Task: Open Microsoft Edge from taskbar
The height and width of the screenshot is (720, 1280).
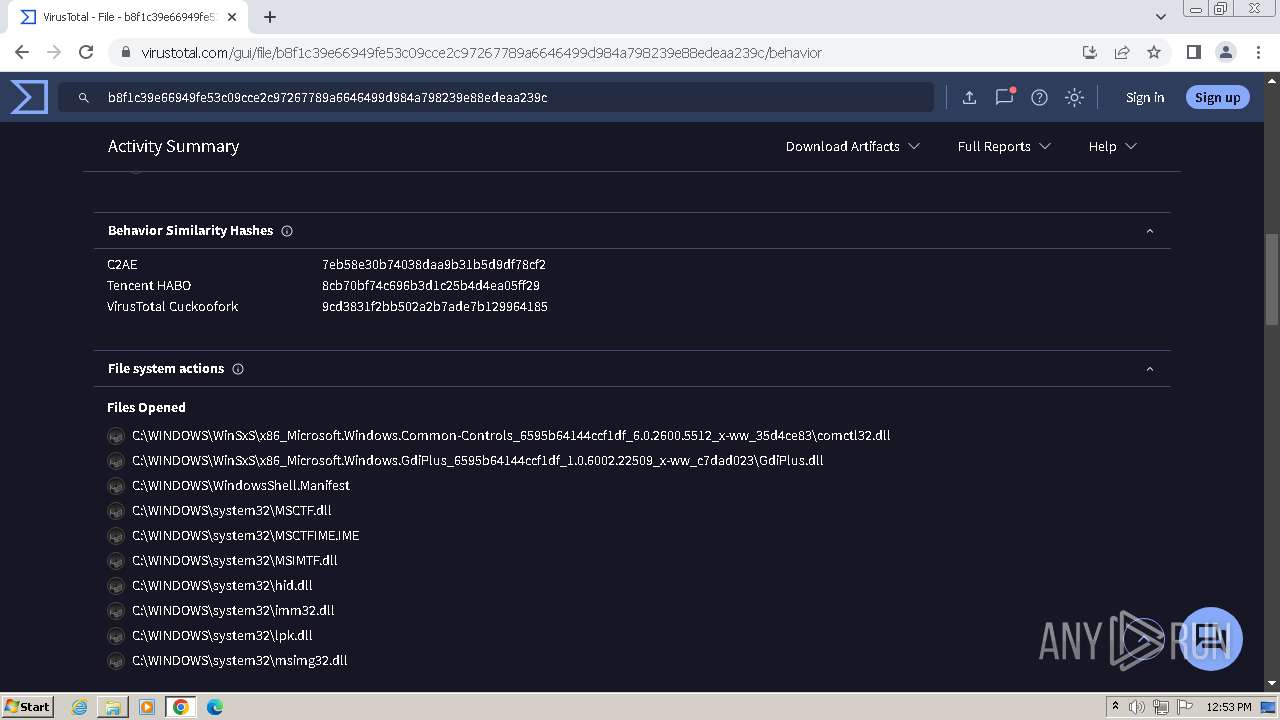Action: coord(215,707)
